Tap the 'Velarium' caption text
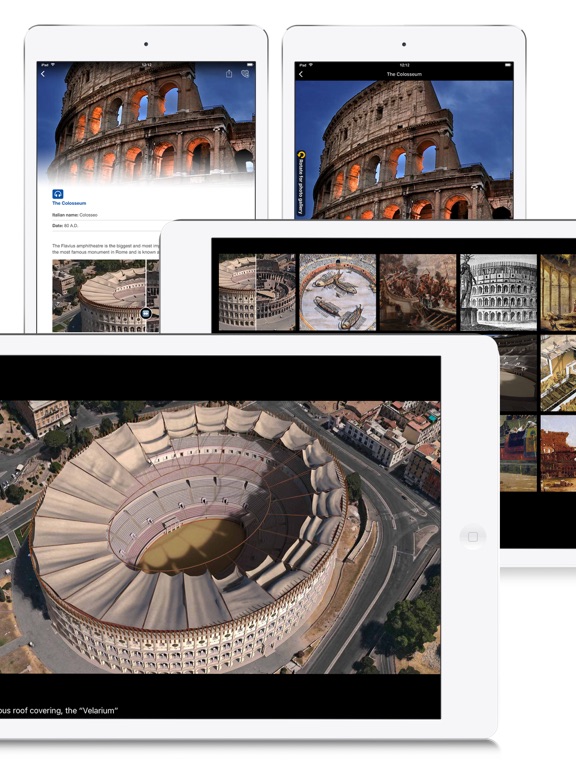Screen dimensions: 576x768 tap(59, 710)
